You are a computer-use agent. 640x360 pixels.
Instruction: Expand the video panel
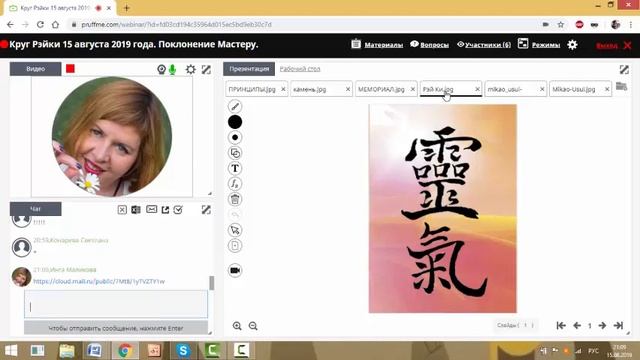click(206, 69)
